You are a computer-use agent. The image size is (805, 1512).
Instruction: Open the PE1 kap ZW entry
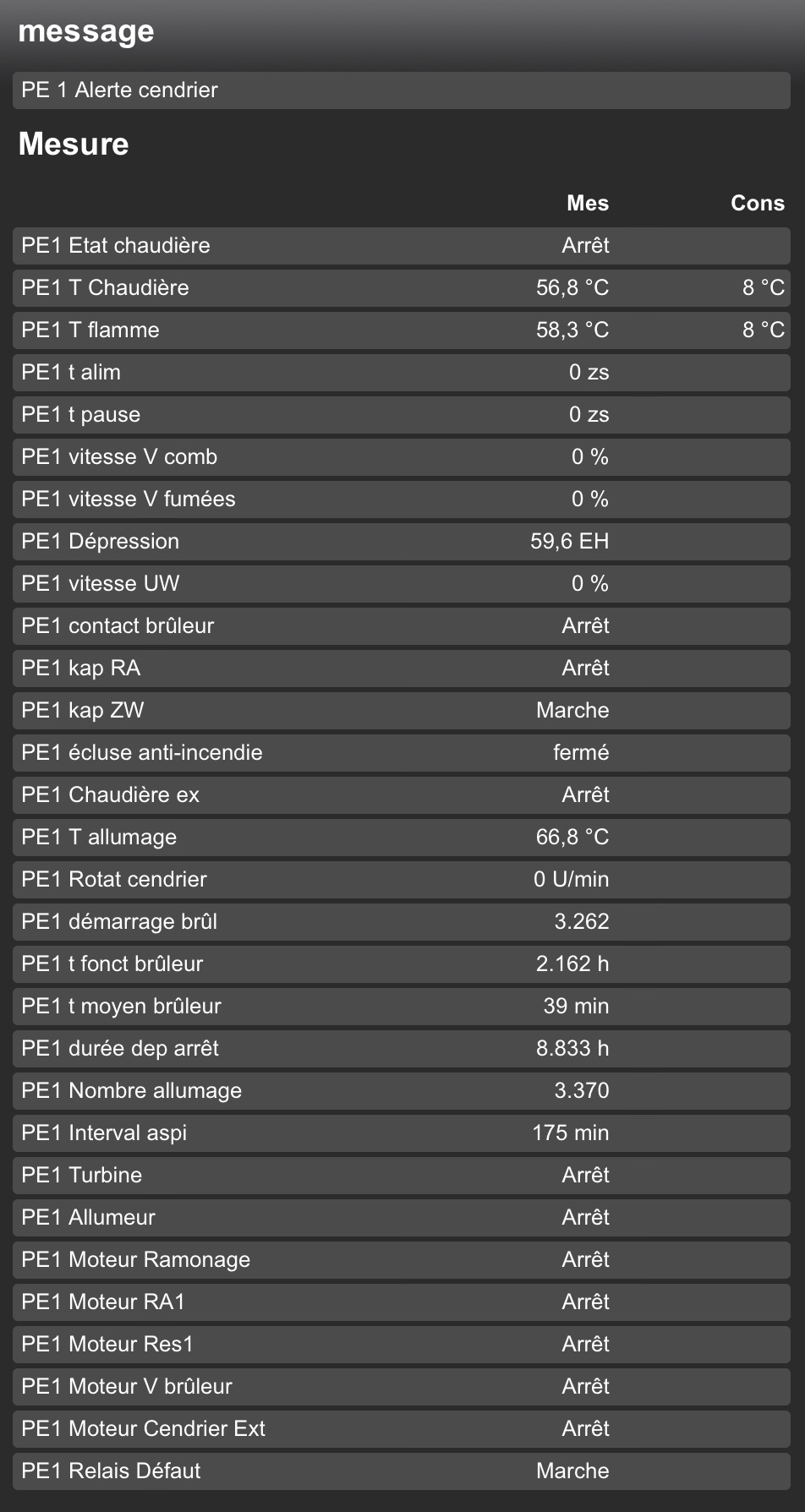401,710
